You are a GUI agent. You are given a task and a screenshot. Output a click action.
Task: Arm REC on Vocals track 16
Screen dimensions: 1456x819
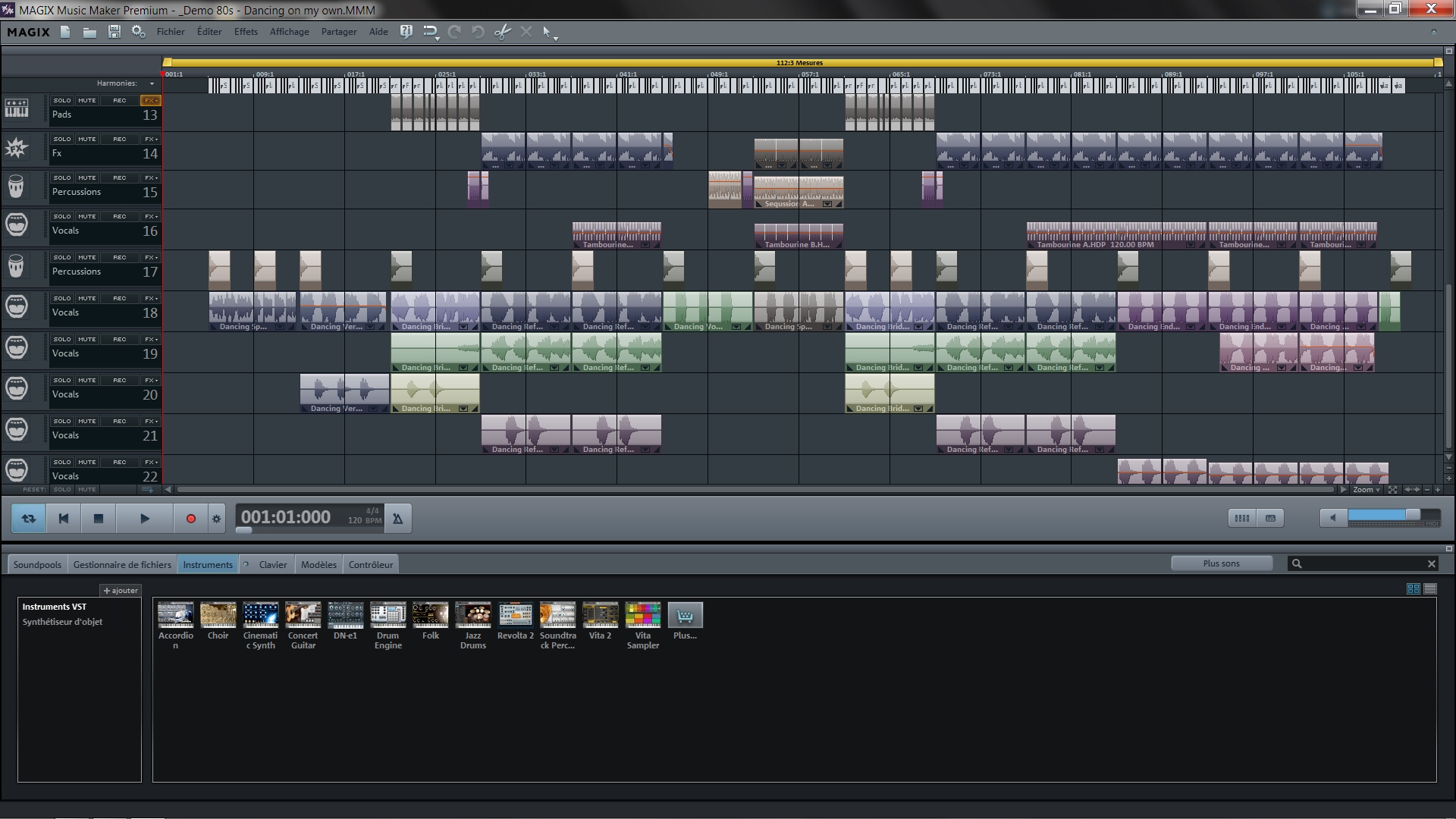coord(119,215)
